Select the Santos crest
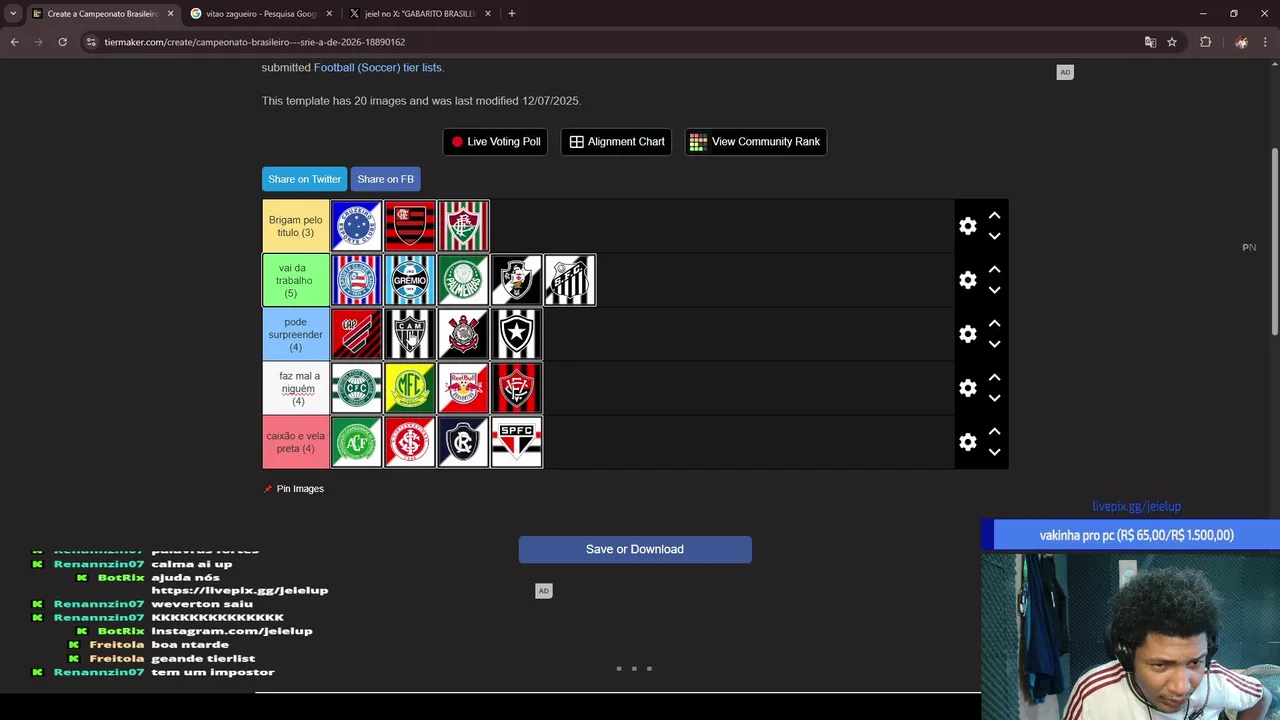 click(x=570, y=280)
